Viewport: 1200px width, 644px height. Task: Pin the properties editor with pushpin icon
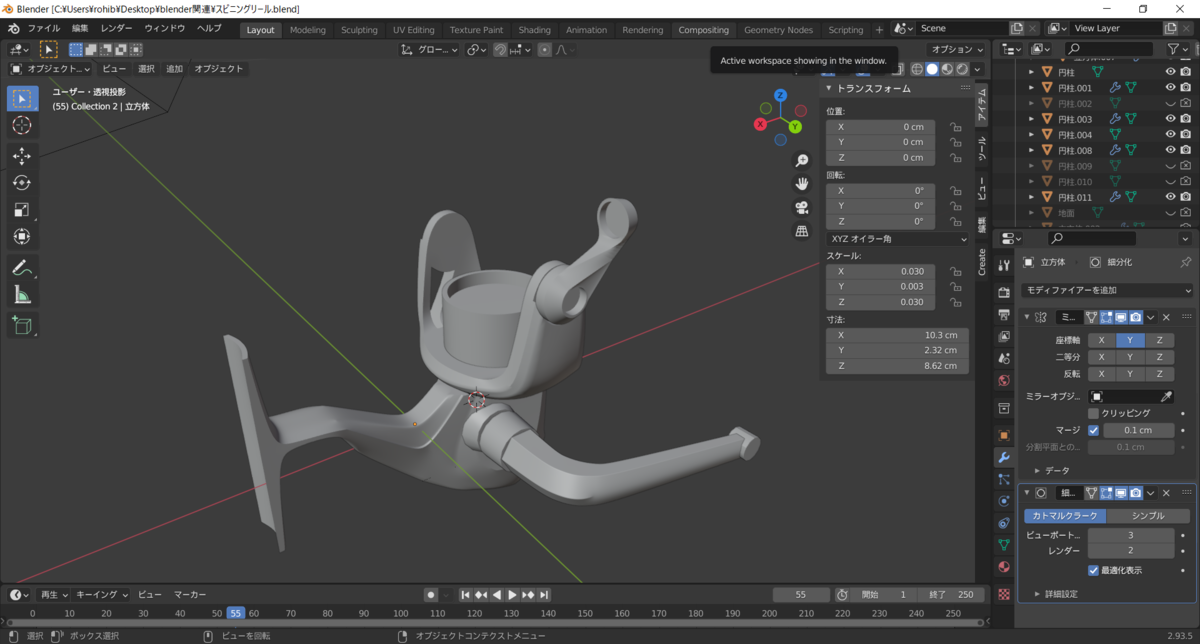point(1186,262)
